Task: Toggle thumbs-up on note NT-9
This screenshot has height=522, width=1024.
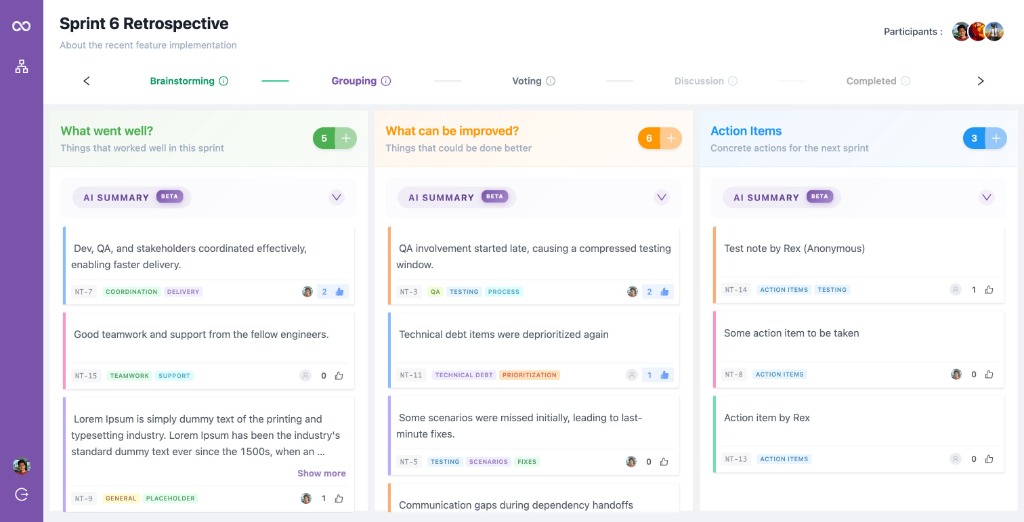Action: 339,498
